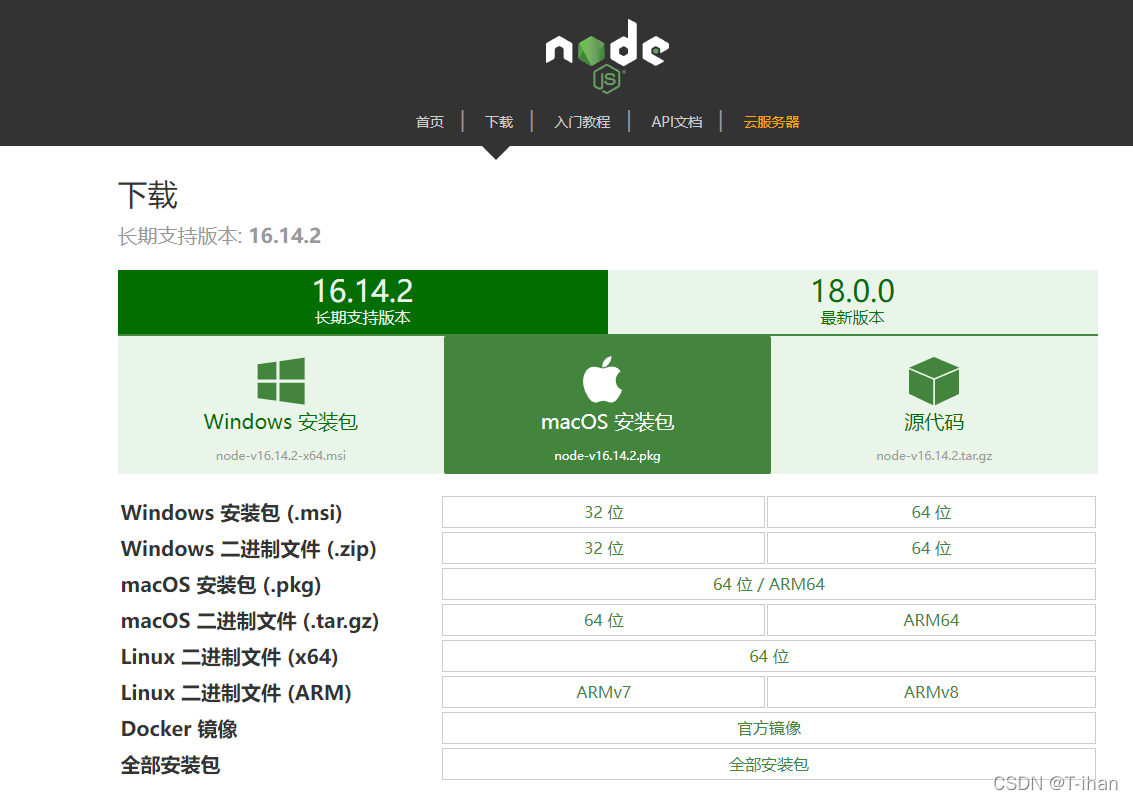1133x800 pixels.
Task: Click the 下载 page heading
Action: click(x=148, y=196)
